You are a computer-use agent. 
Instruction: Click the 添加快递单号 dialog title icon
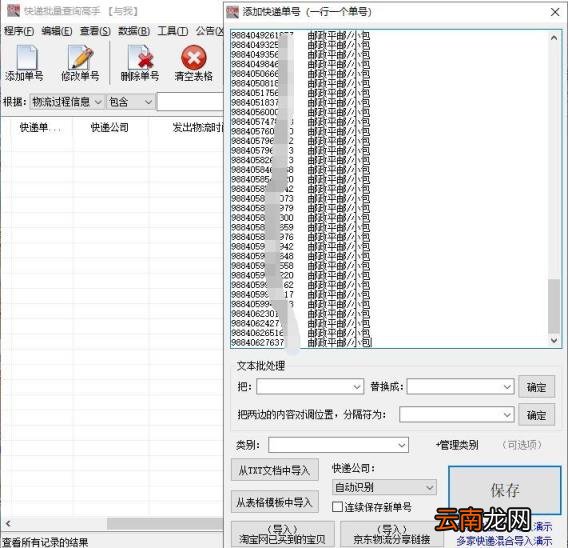pos(233,12)
